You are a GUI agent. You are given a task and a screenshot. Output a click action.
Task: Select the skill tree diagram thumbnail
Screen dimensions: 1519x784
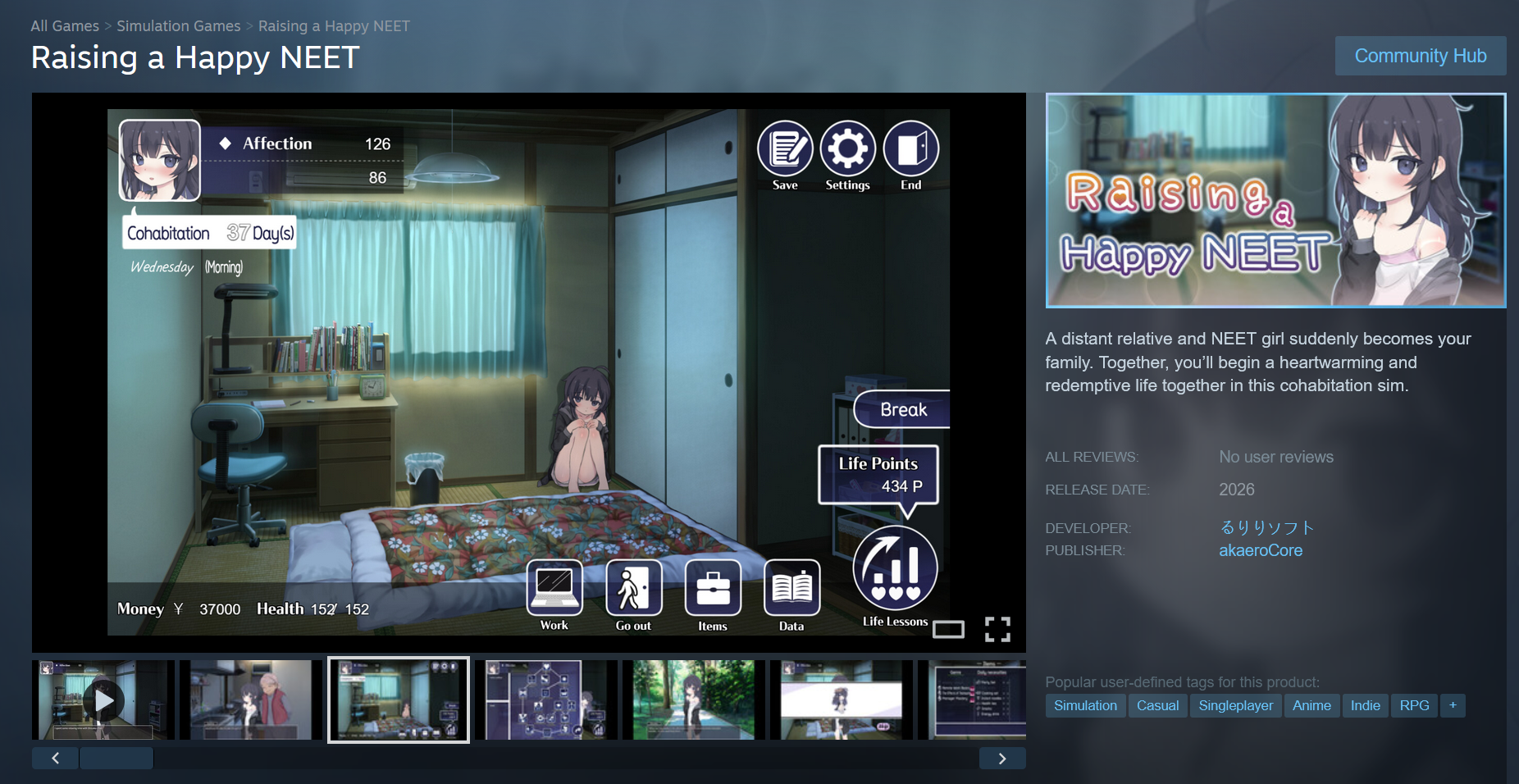click(546, 700)
